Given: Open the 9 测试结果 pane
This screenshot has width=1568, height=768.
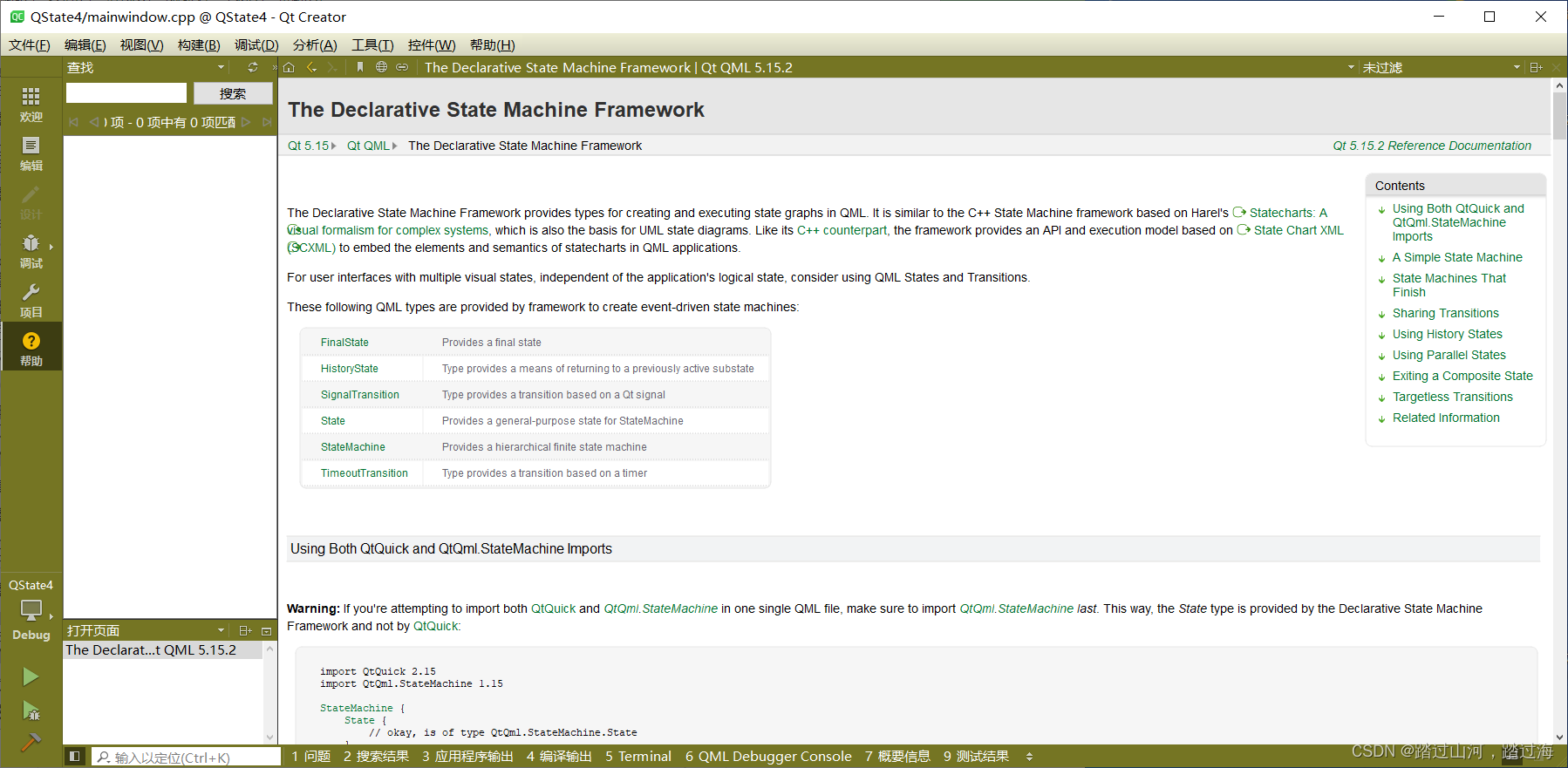Looking at the screenshot, I should tap(976, 757).
